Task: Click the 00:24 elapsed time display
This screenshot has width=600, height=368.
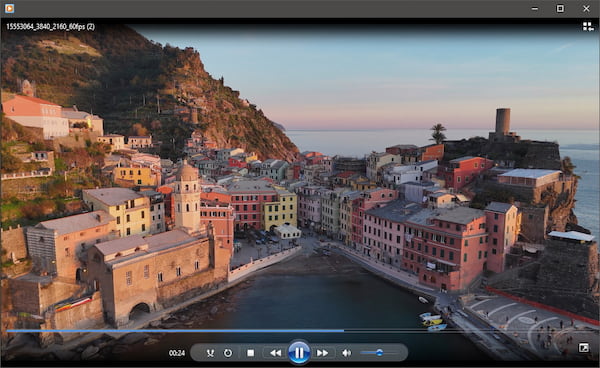Action: pos(177,353)
